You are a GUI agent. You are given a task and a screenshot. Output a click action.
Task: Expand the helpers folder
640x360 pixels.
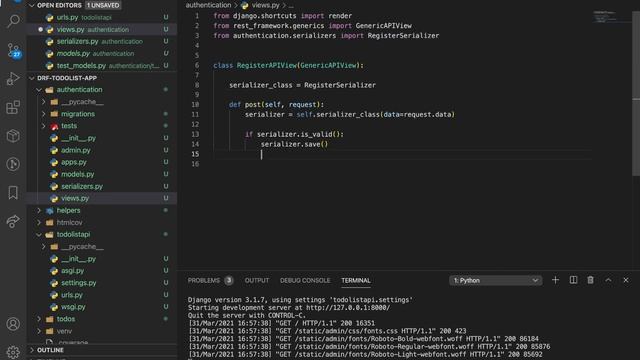[39, 210]
